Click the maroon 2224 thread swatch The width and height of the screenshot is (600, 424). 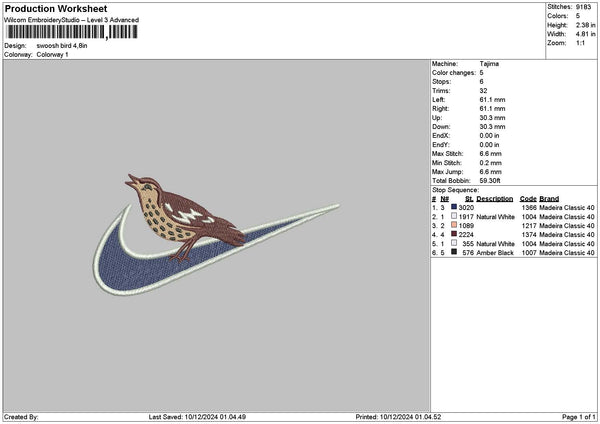[x=454, y=234]
